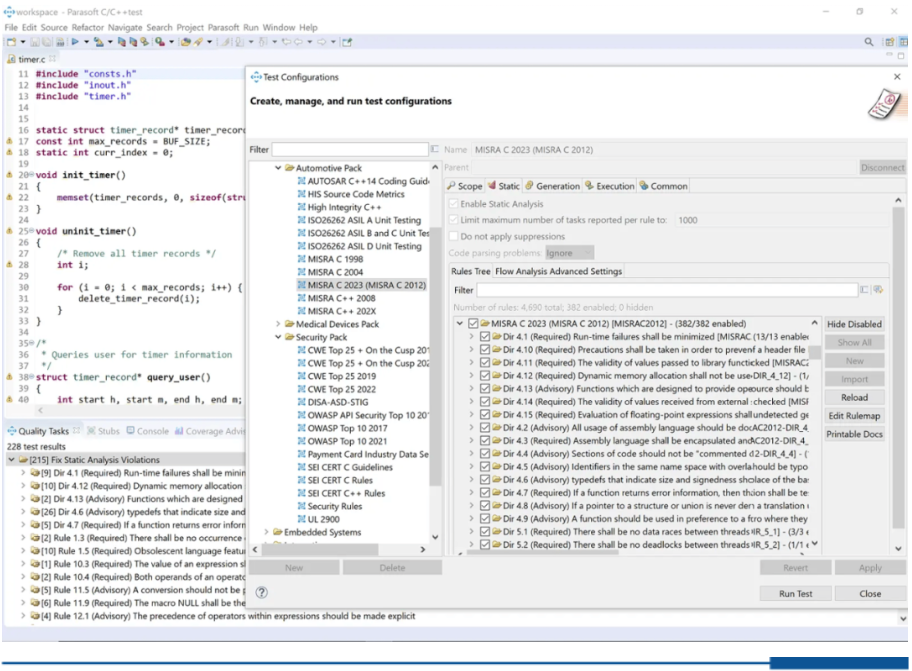Toggle the MISRA C 2023 root rule checkbox
Viewport: 912px width, 671px height.
tap(473, 324)
